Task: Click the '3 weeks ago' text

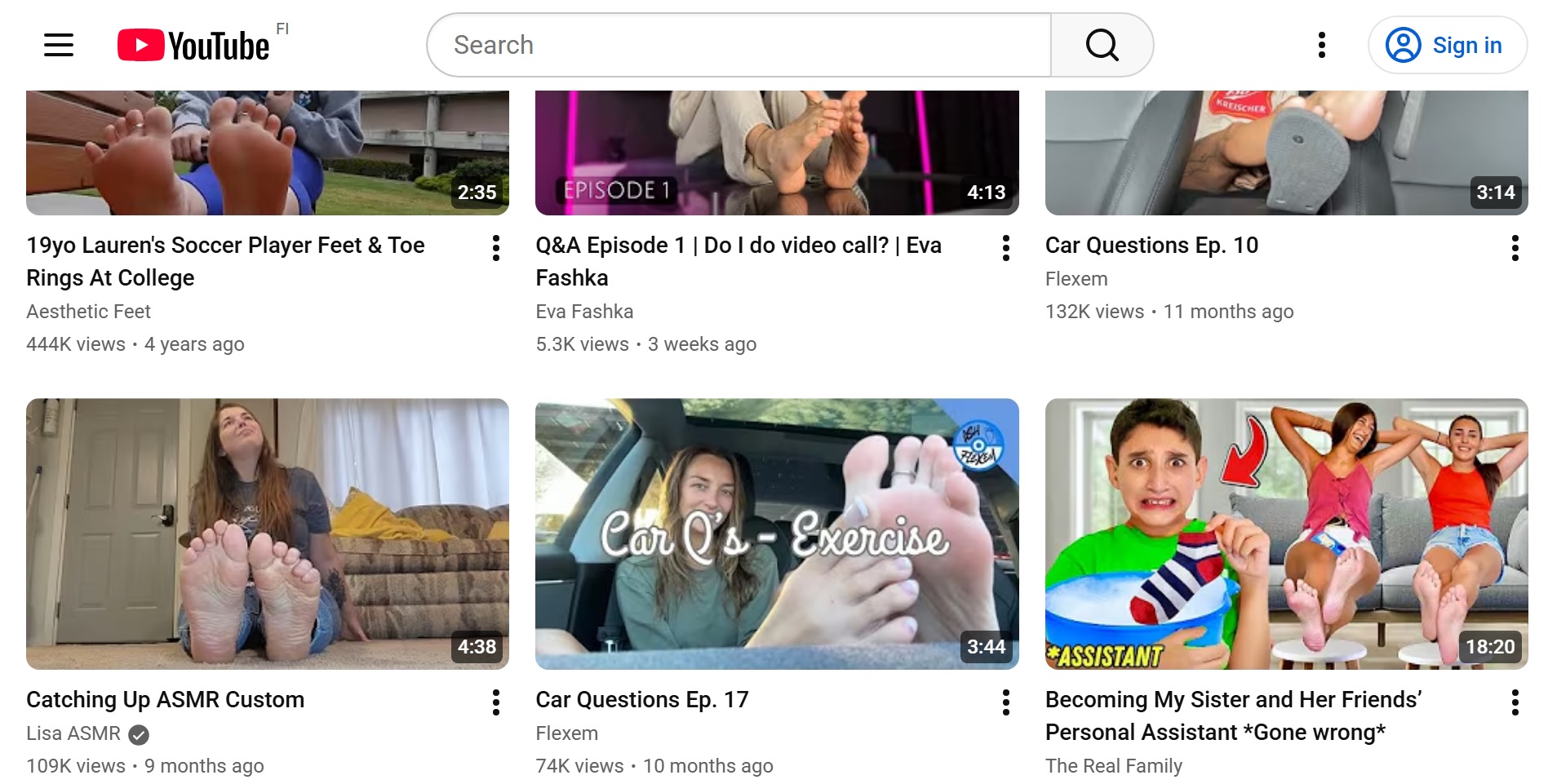Action: pos(702,344)
